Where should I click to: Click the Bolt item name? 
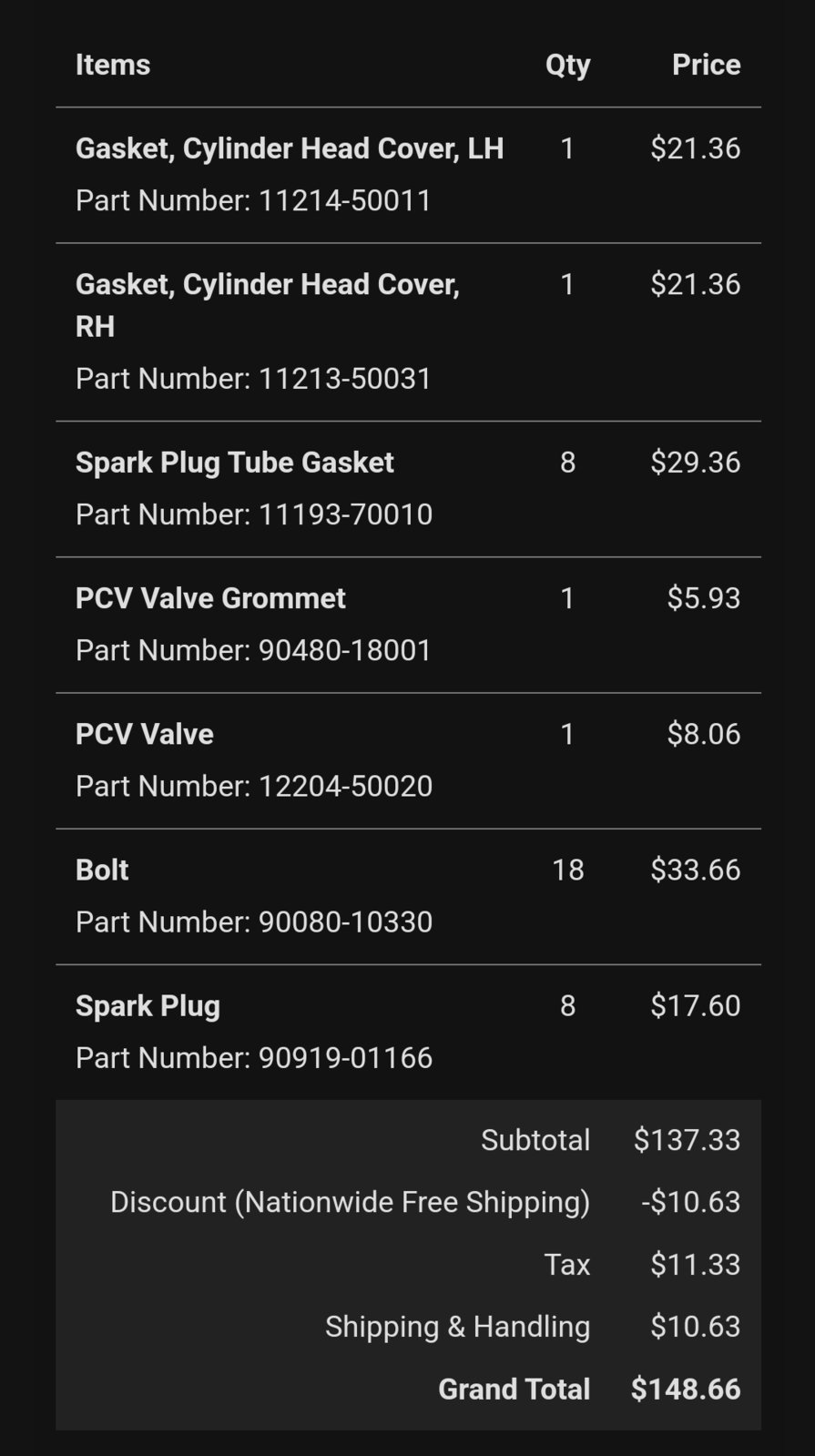click(x=102, y=870)
